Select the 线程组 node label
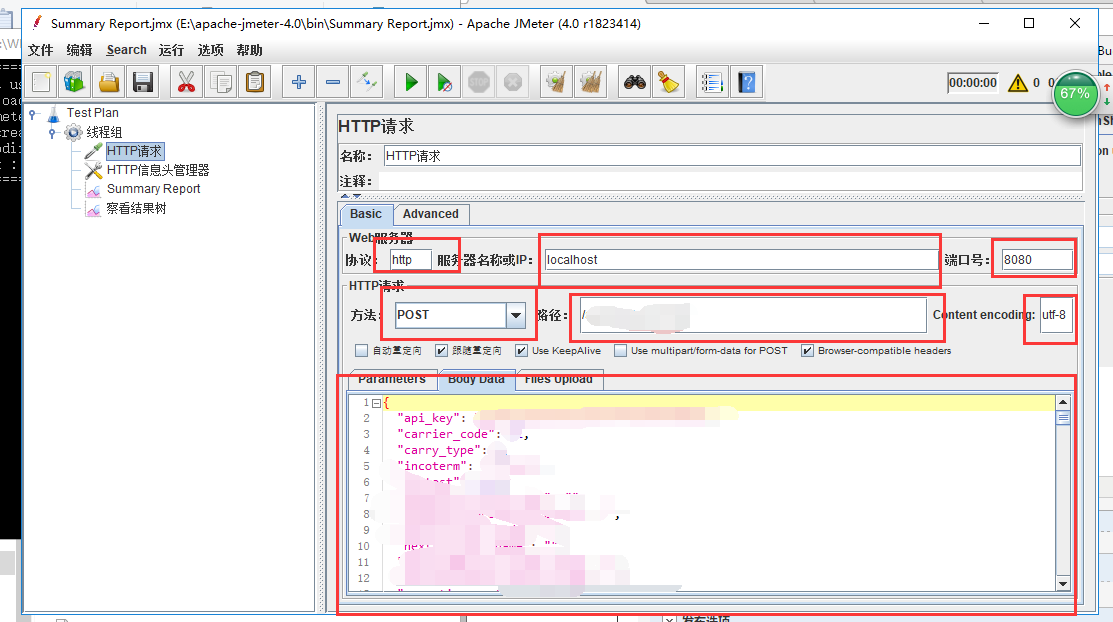The height and width of the screenshot is (622, 1113). pyautogui.click(x=104, y=132)
